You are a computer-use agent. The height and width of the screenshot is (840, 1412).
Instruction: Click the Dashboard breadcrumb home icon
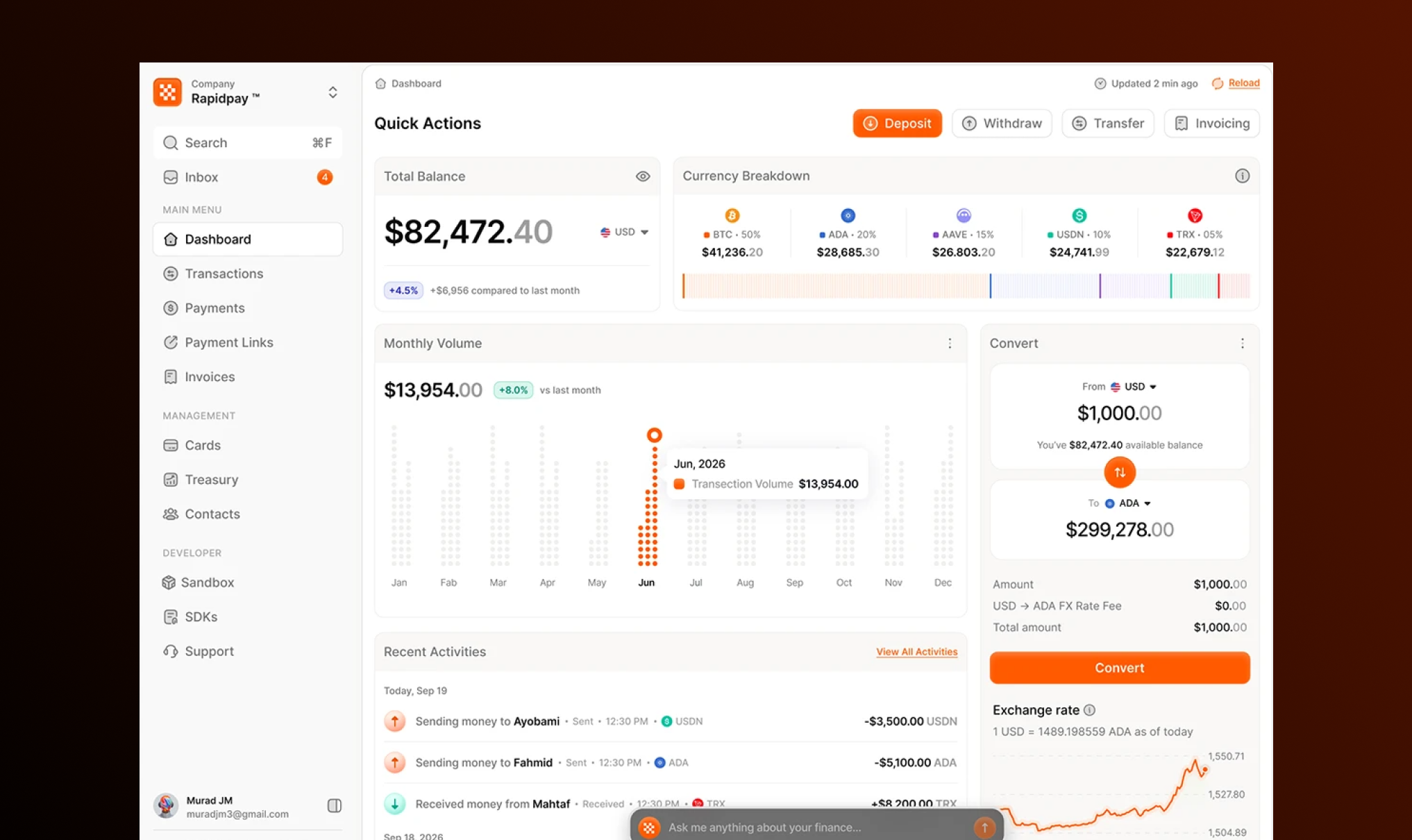(380, 83)
